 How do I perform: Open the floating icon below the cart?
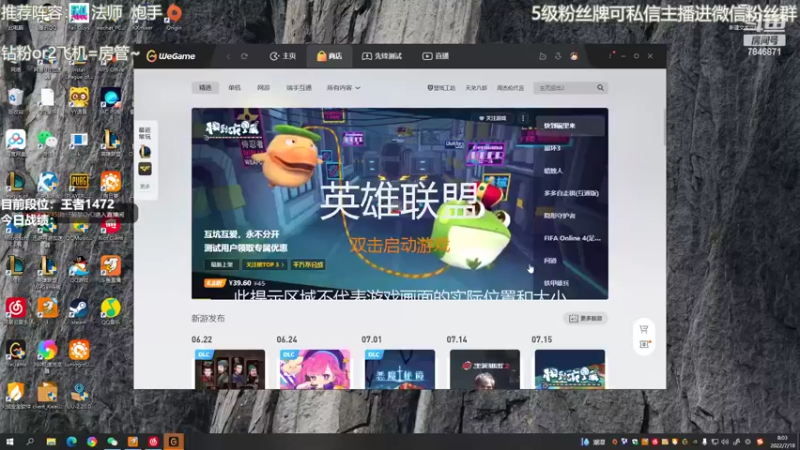click(644, 345)
